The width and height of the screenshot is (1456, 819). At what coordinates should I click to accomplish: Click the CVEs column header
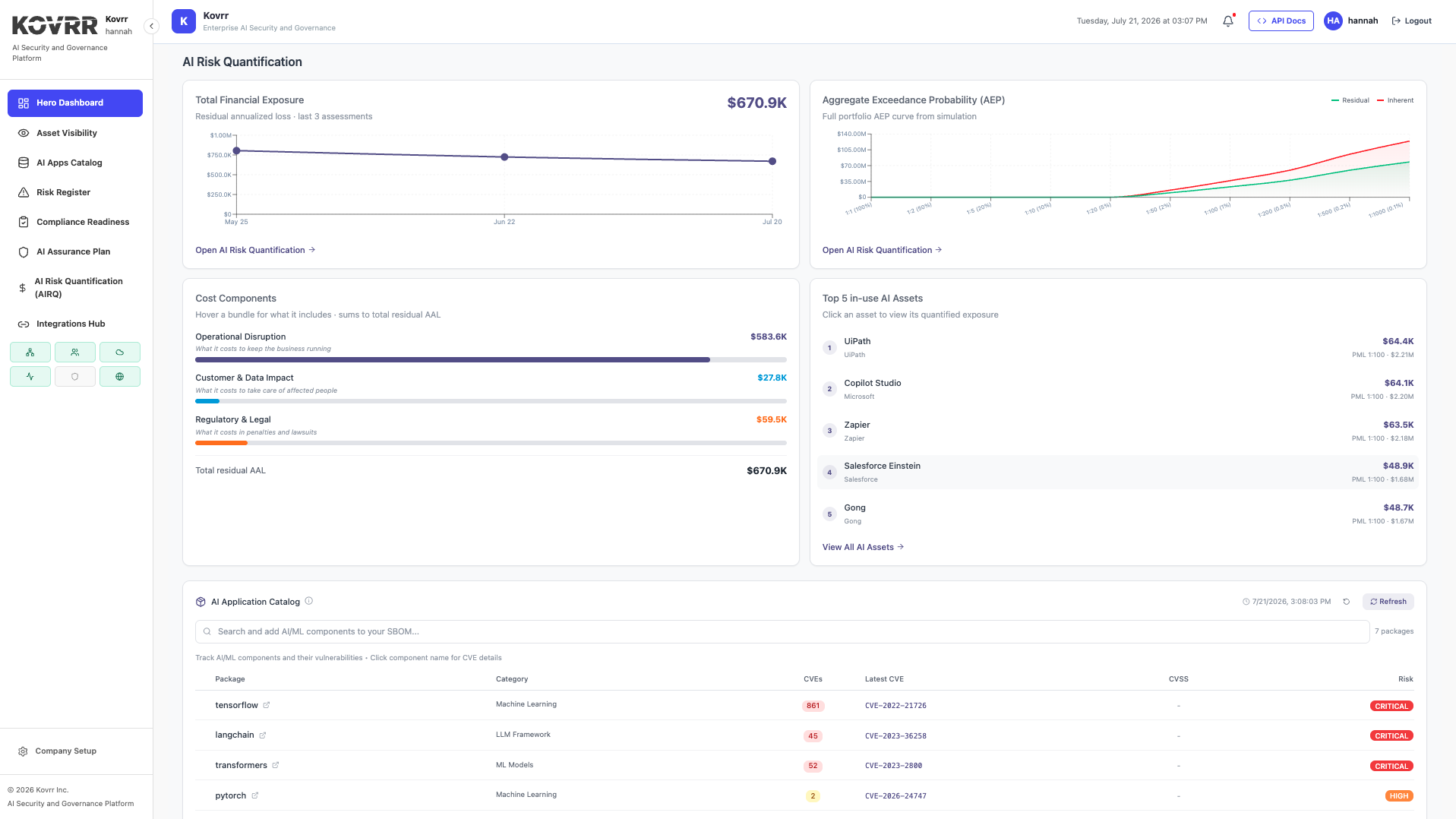coord(813,679)
